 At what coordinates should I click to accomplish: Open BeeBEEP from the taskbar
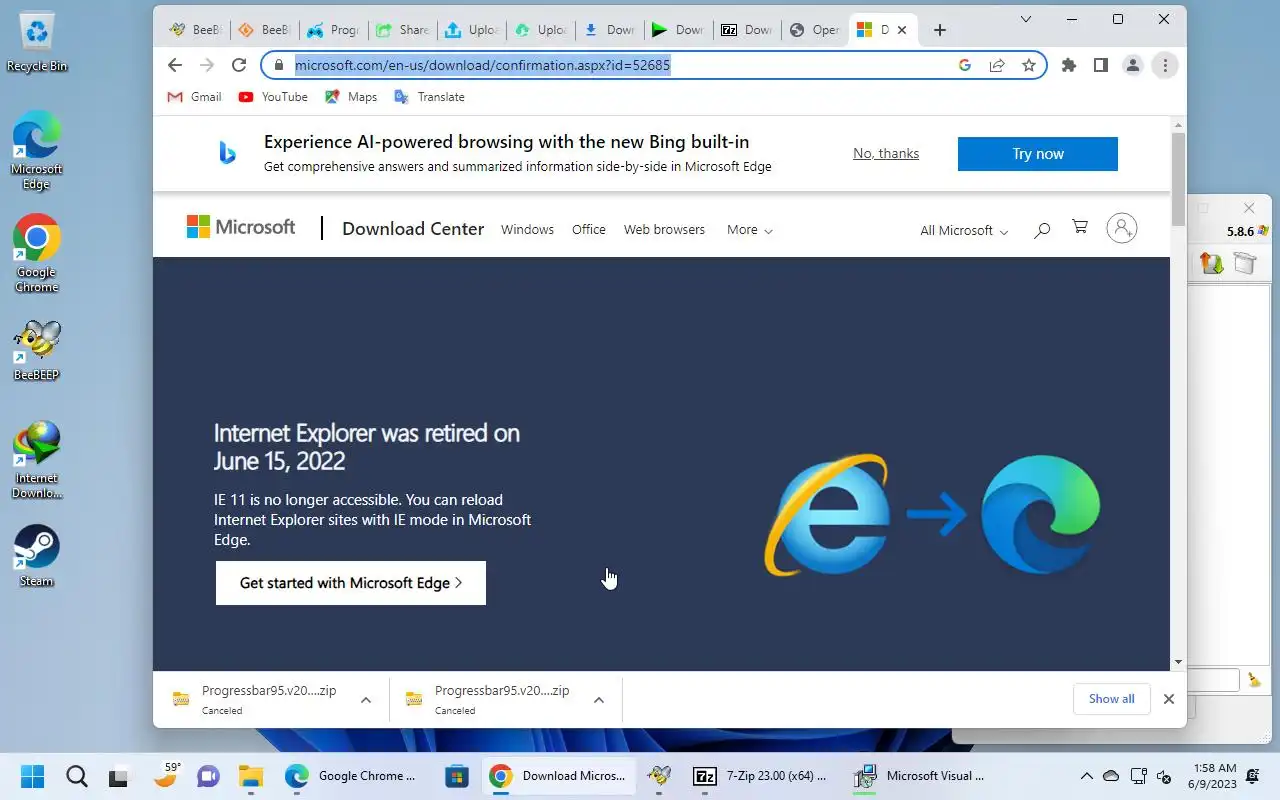(659, 776)
